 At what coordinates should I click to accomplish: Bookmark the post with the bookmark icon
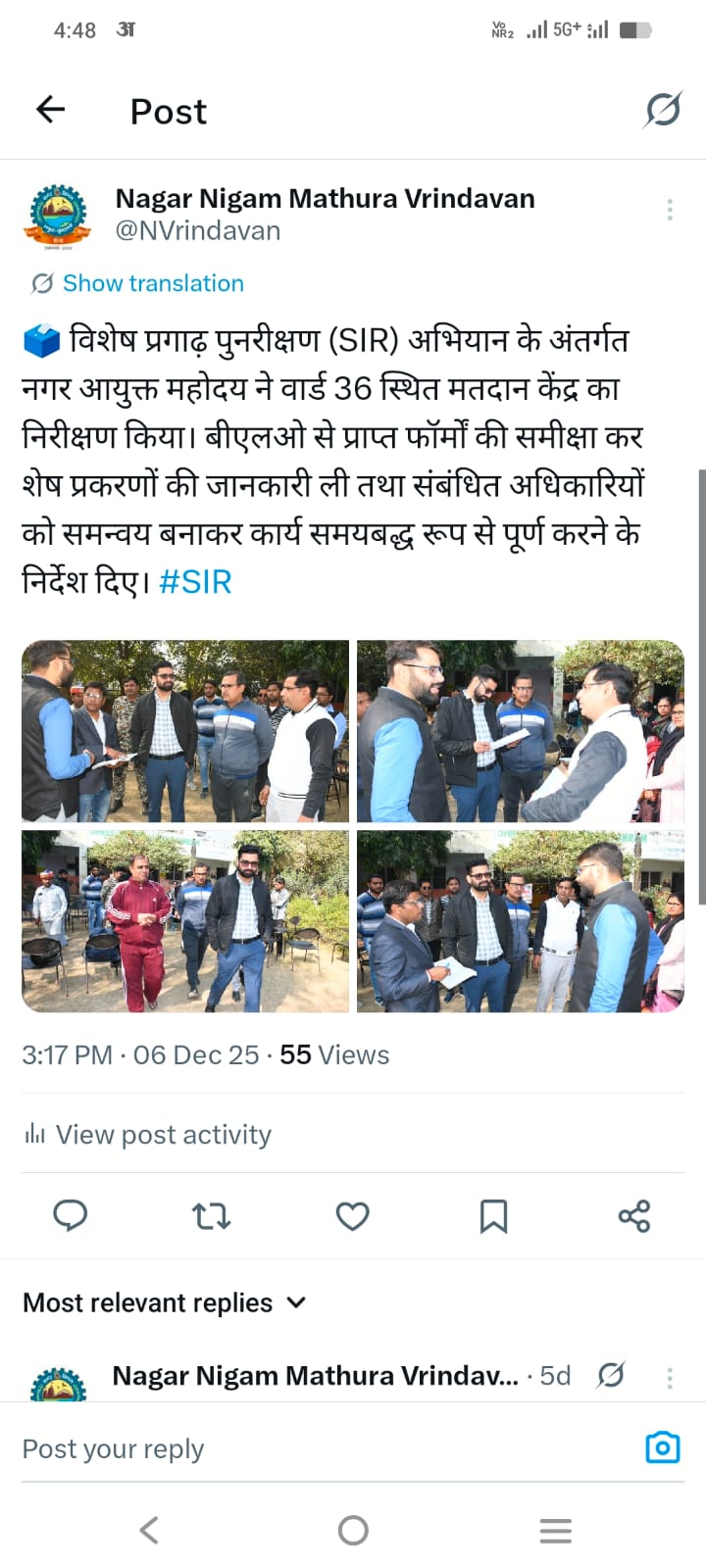[x=493, y=1216]
